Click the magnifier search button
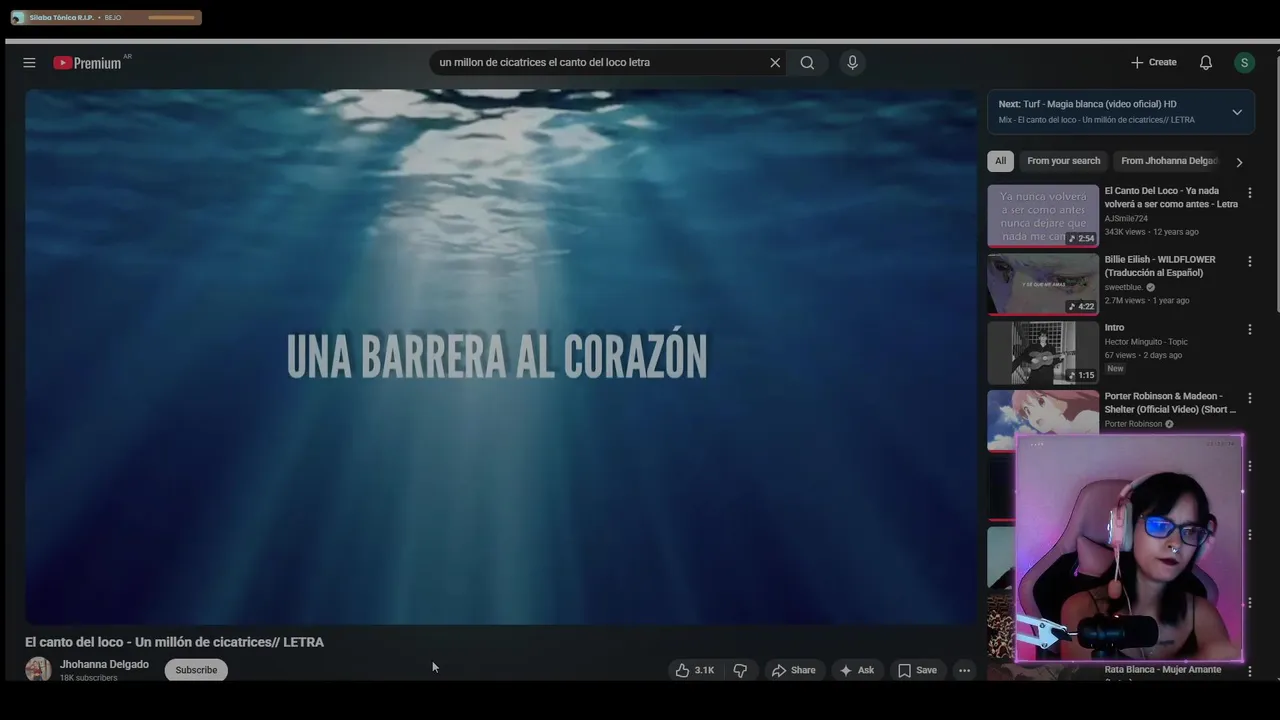This screenshot has width=1280, height=720. pyautogui.click(x=807, y=62)
